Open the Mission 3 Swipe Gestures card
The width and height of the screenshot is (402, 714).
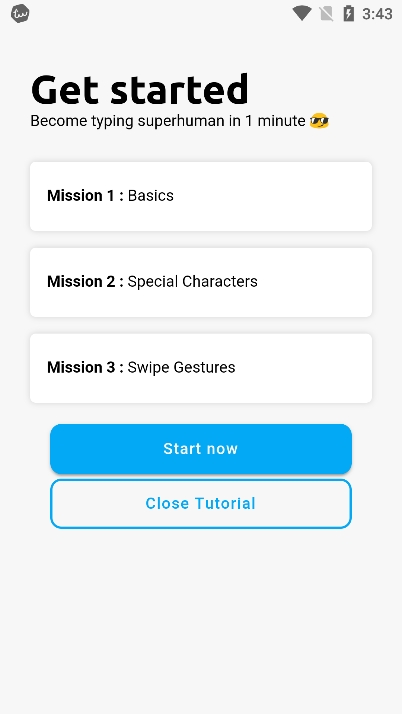(201, 368)
